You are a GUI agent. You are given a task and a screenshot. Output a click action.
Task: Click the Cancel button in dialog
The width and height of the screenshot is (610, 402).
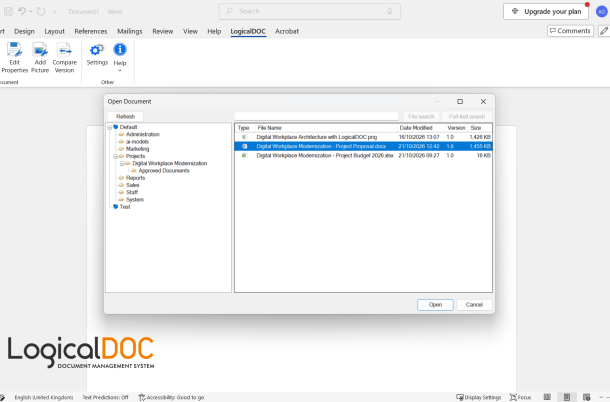click(x=474, y=305)
